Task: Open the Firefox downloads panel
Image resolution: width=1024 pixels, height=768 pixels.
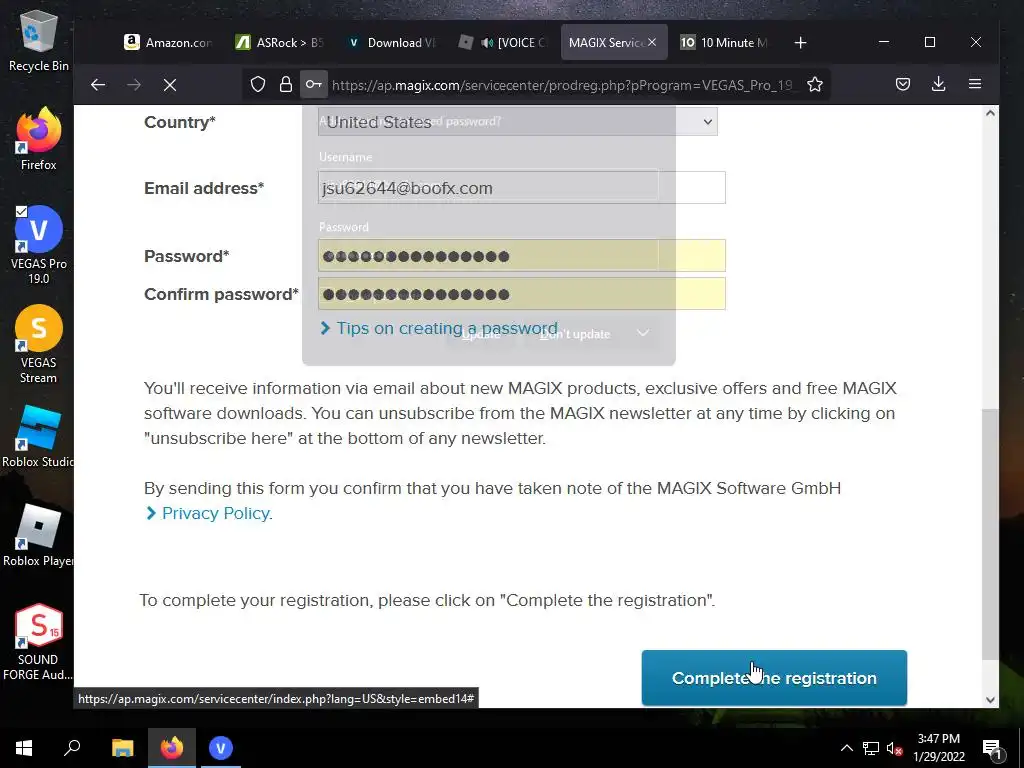Action: pos(938,84)
